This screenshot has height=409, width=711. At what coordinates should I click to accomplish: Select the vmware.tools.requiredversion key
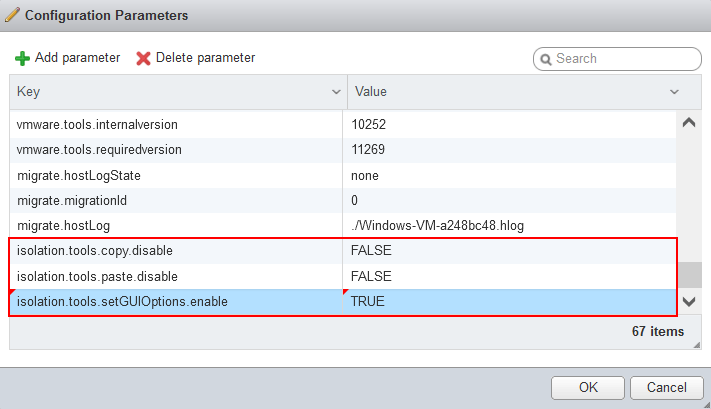(x=99, y=150)
